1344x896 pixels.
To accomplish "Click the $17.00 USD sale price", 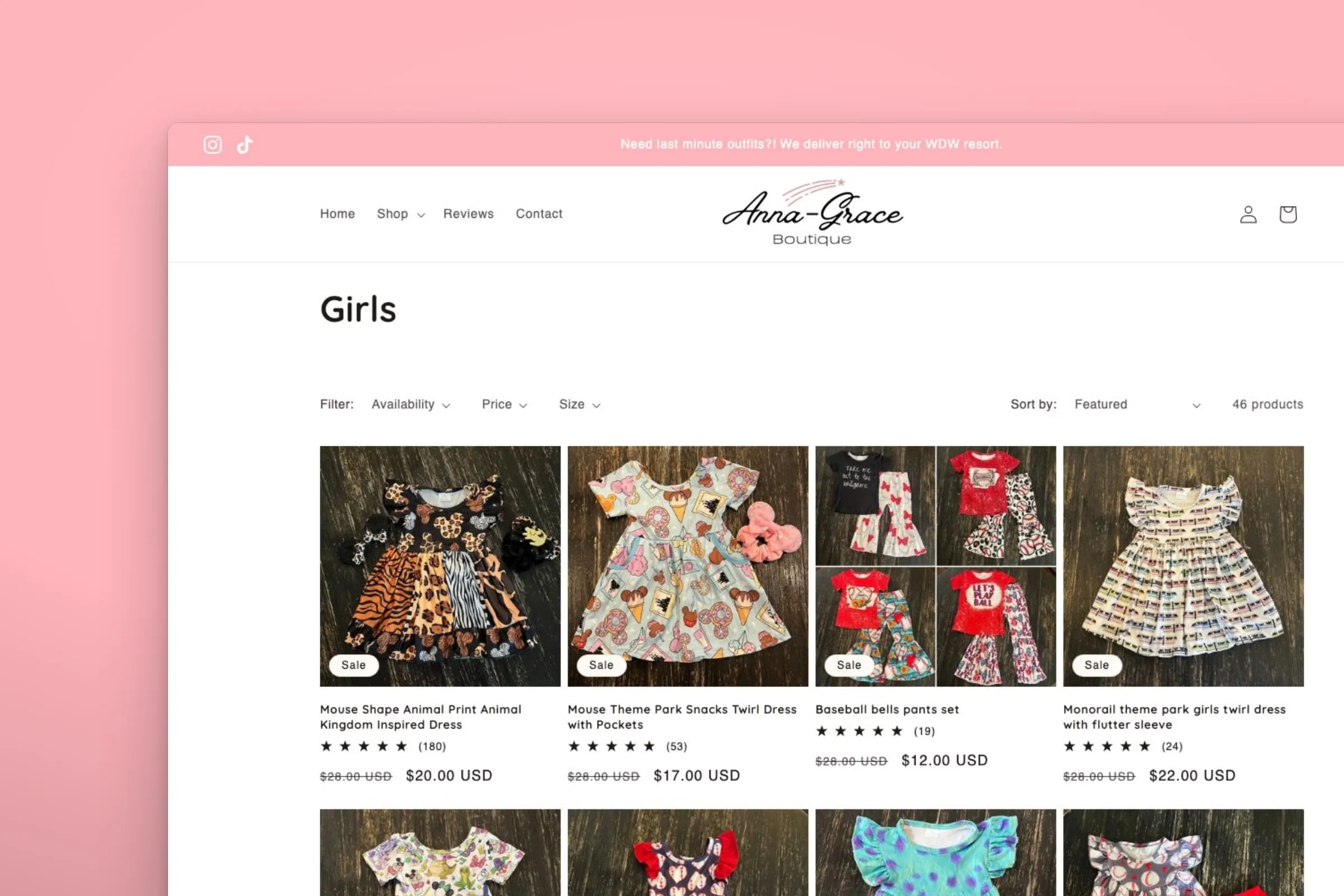I will click(697, 776).
